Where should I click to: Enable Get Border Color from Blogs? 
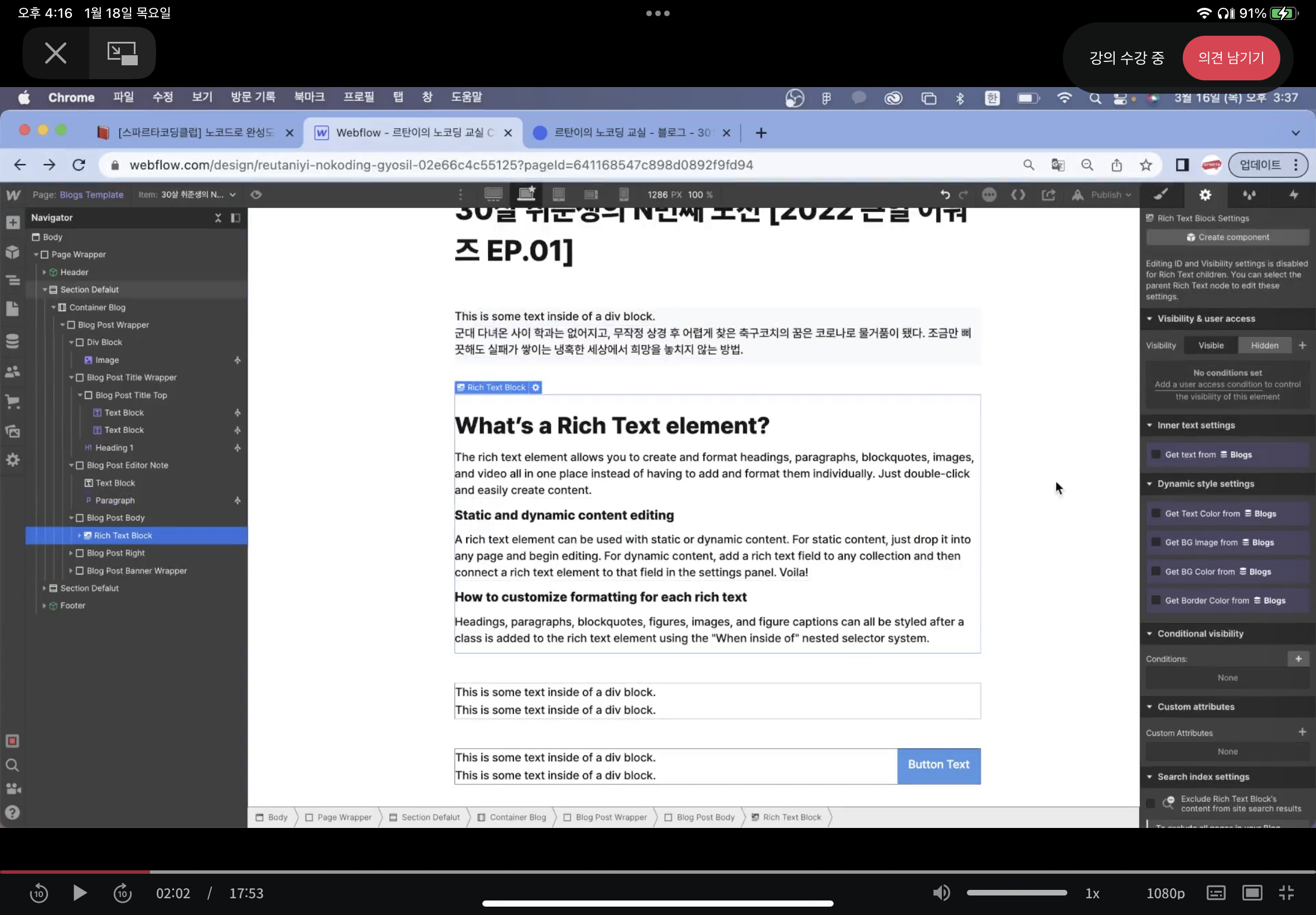[1155, 600]
